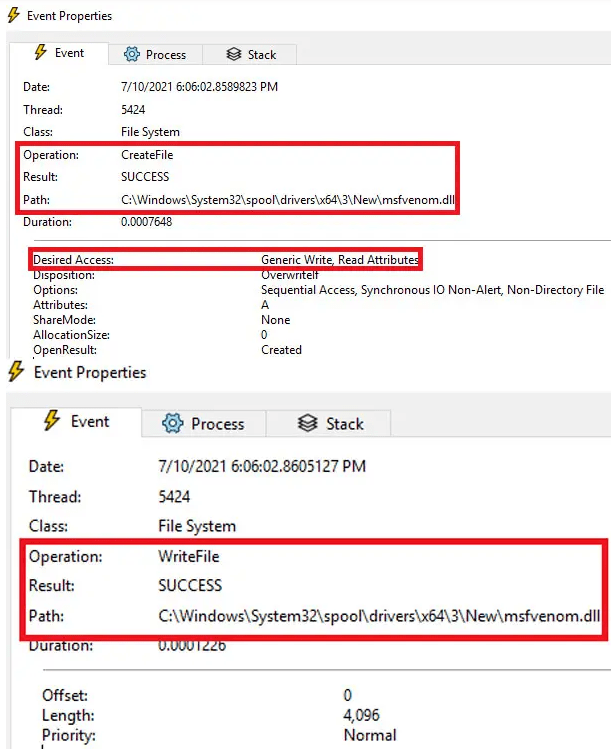This screenshot has height=750, width=611.
Task: Click the layers icon on lower Stack tab
Action: pos(308,423)
